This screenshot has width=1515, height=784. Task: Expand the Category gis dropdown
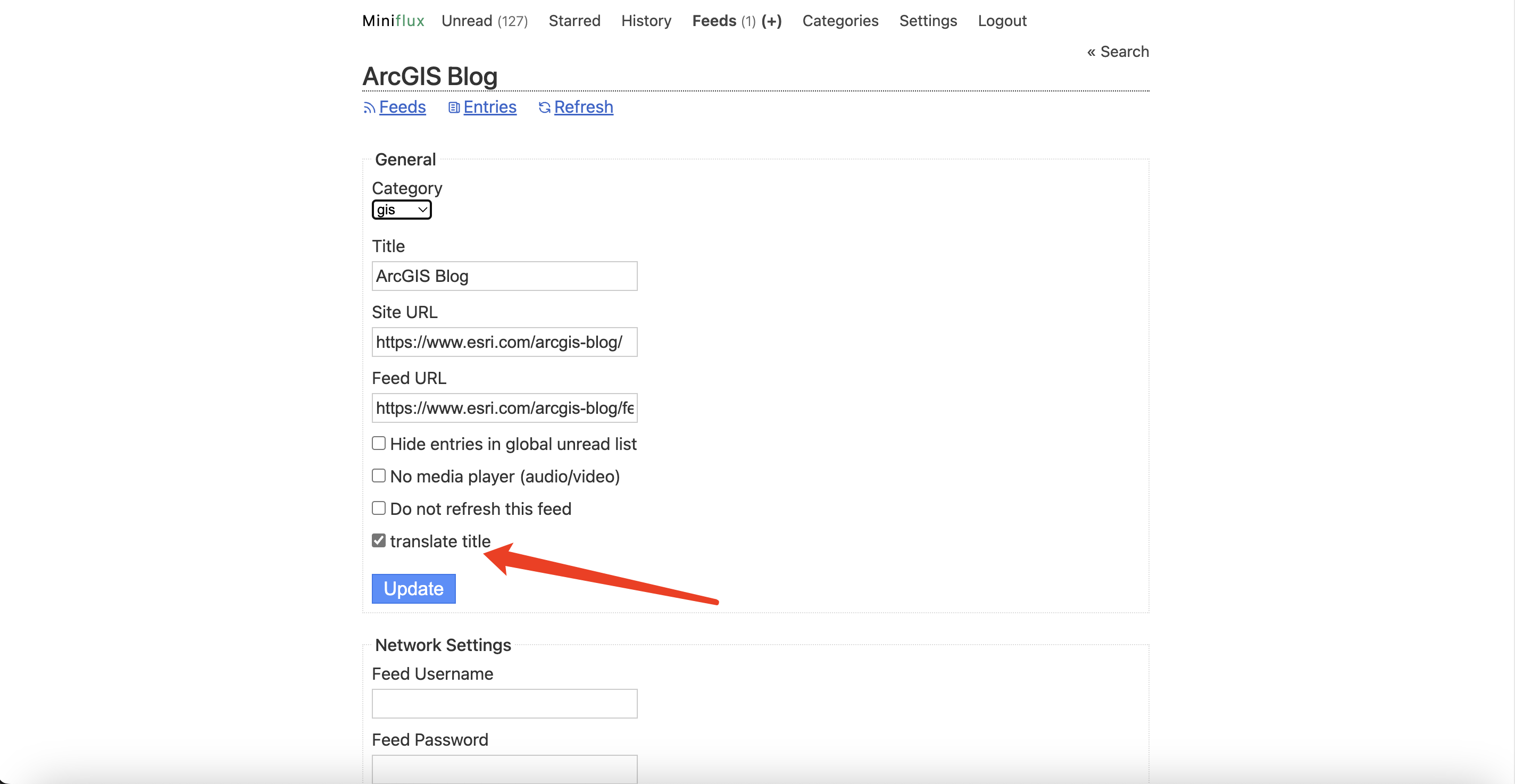[x=400, y=209]
